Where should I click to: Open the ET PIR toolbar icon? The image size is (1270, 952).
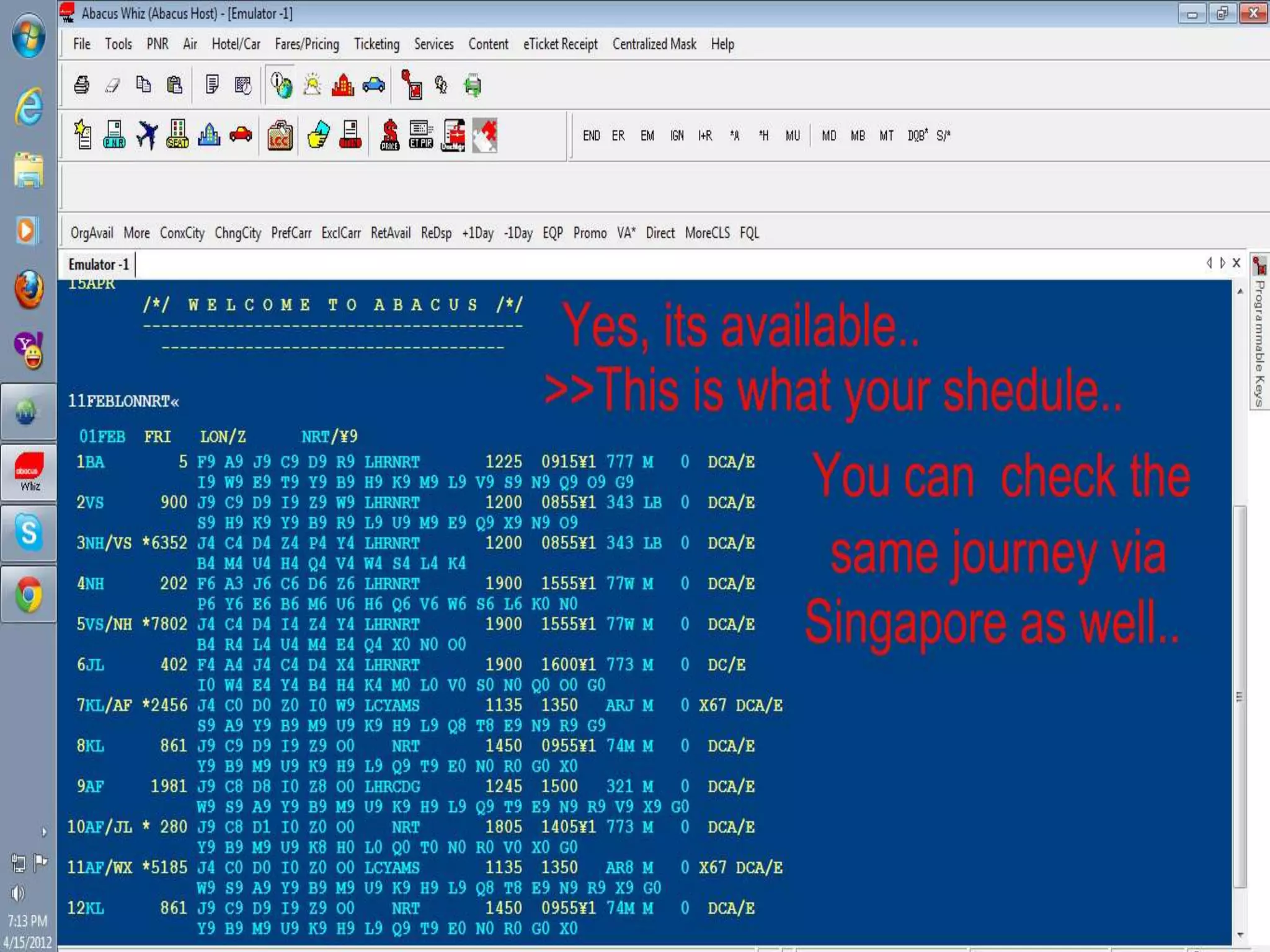tap(421, 135)
